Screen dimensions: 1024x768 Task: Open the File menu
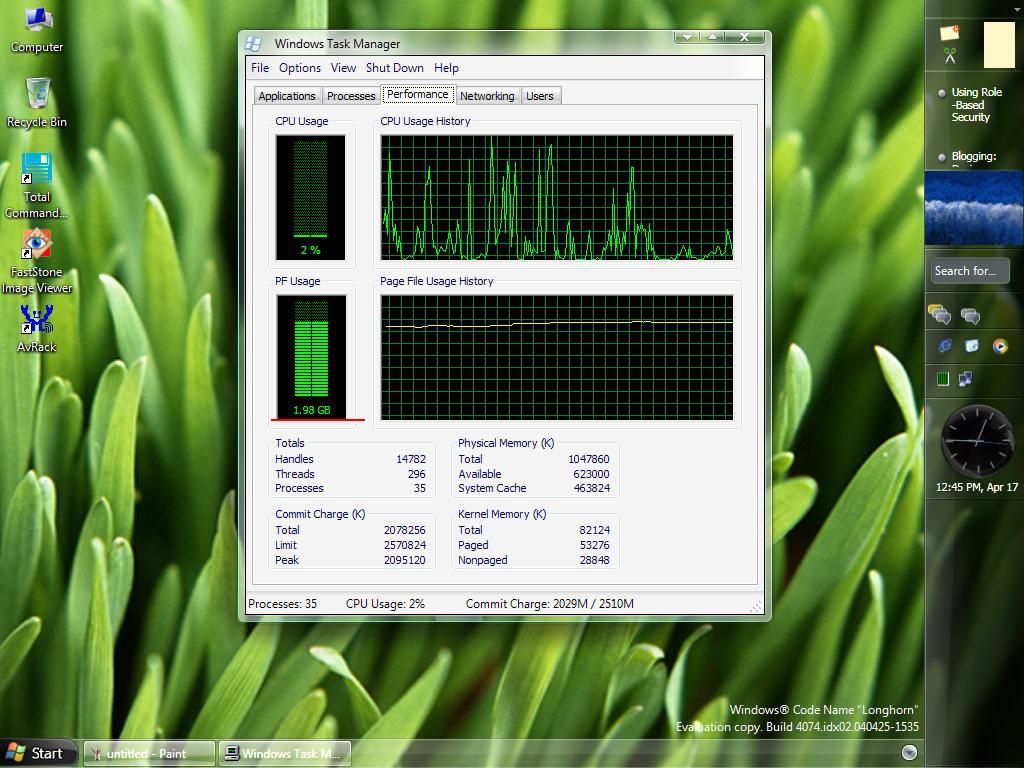[x=260, y=68]
